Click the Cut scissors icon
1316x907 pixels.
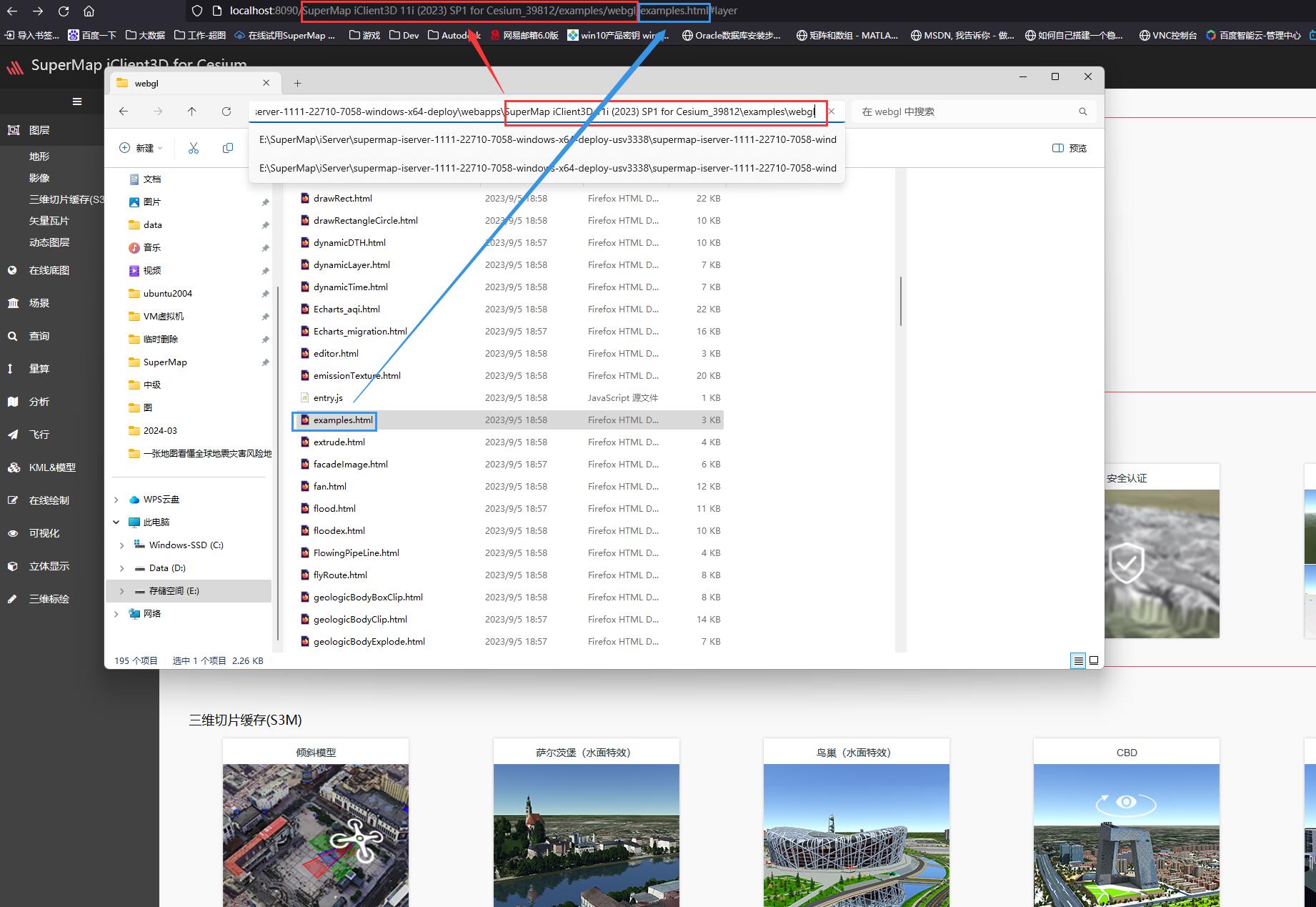[x=194, y=148]
